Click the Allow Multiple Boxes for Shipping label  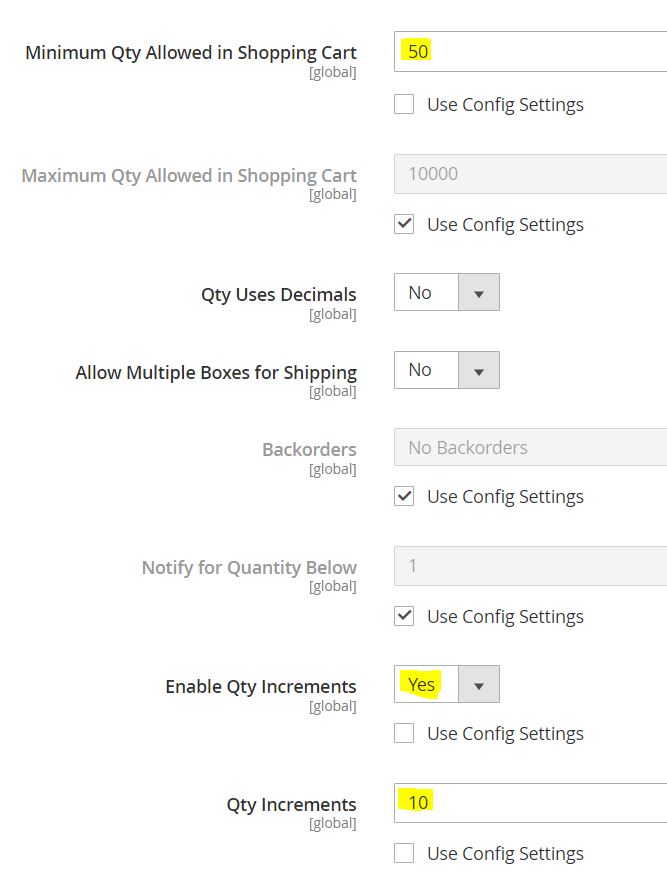216,371
